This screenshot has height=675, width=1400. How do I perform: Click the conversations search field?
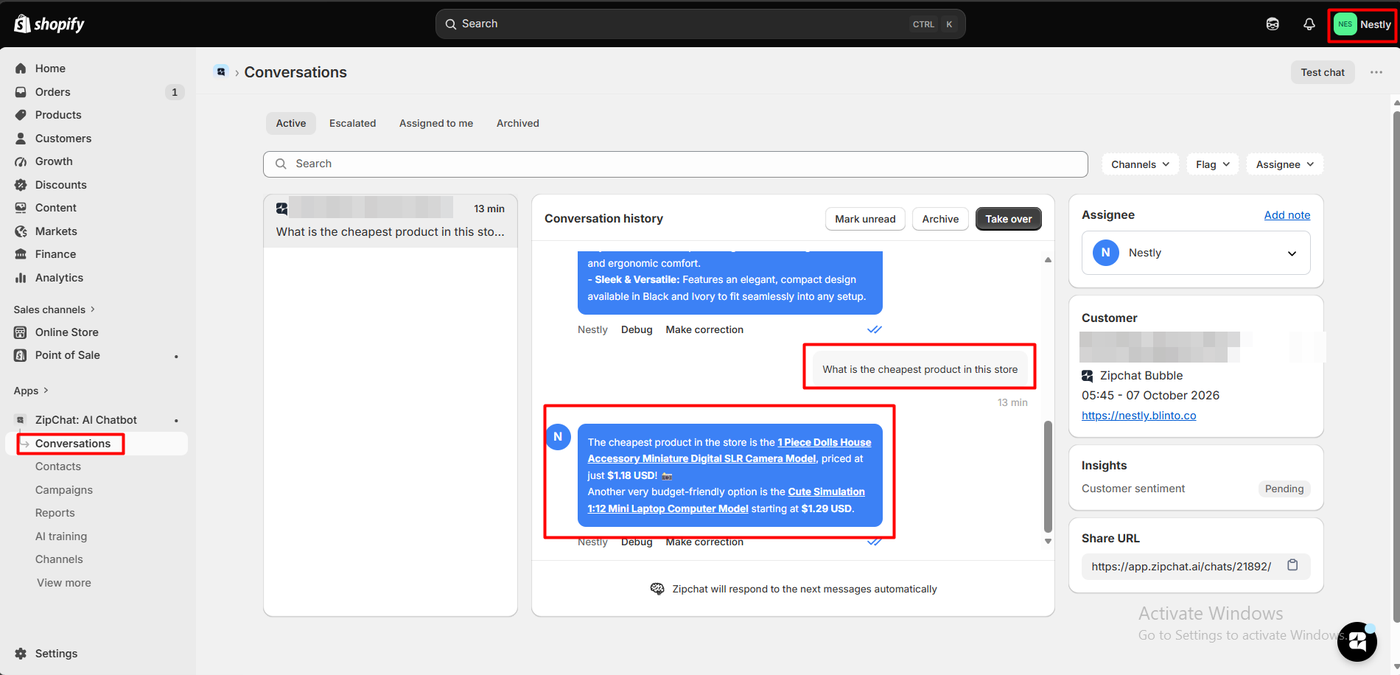coord(676,164)
